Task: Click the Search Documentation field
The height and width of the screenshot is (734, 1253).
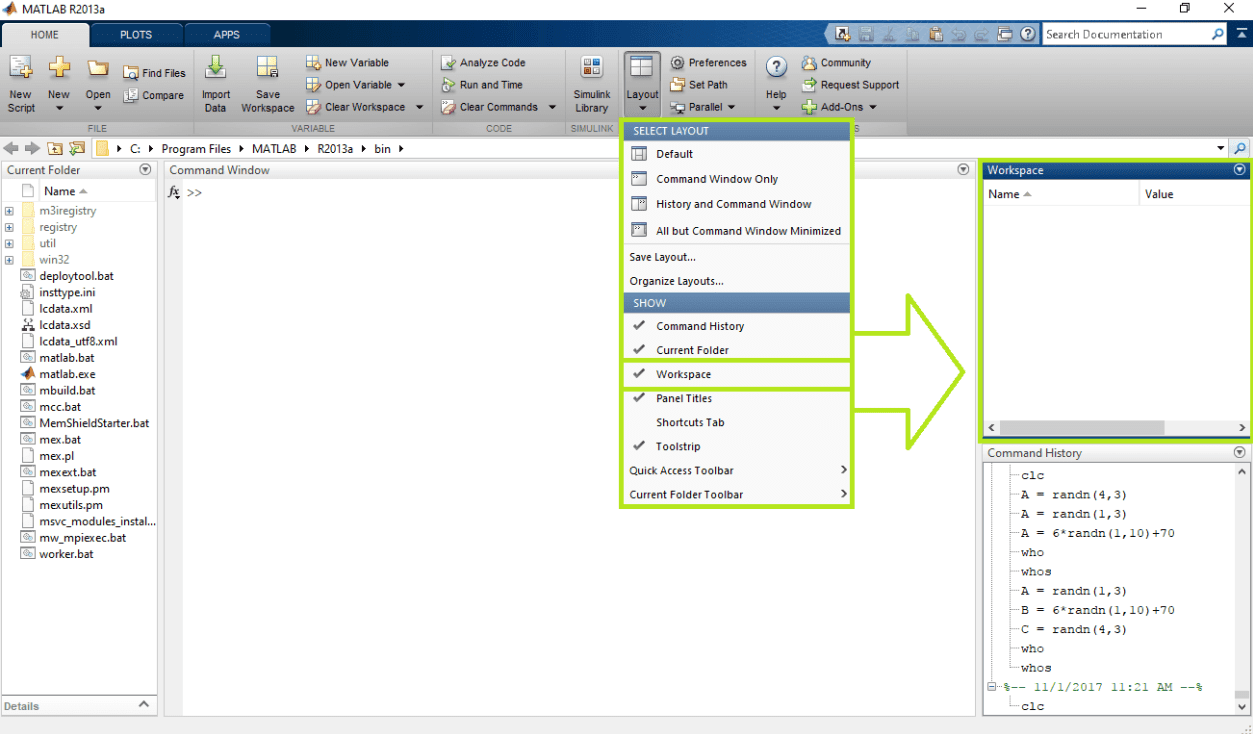Action: [1125, 34]
